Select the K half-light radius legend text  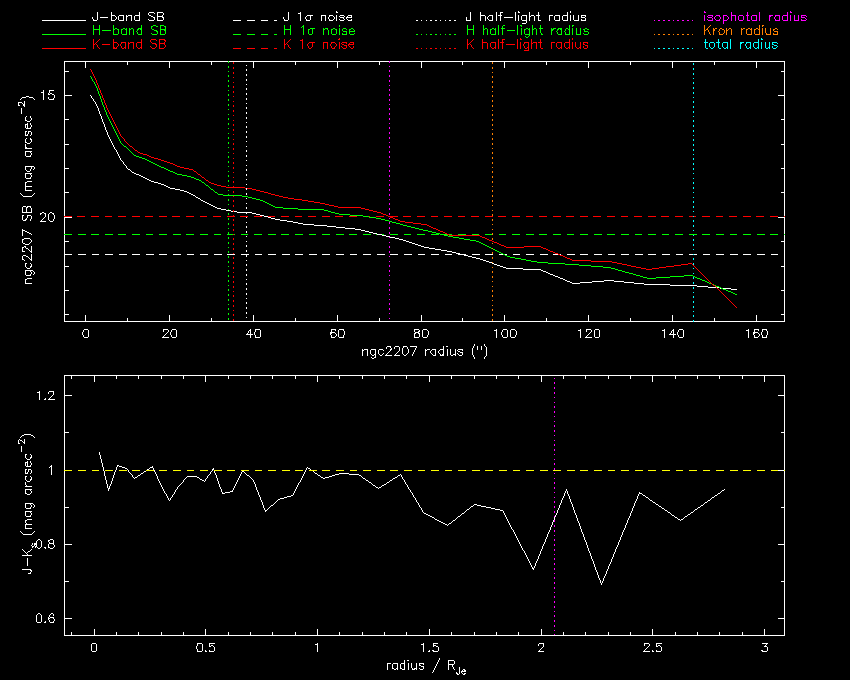point(527,45)
